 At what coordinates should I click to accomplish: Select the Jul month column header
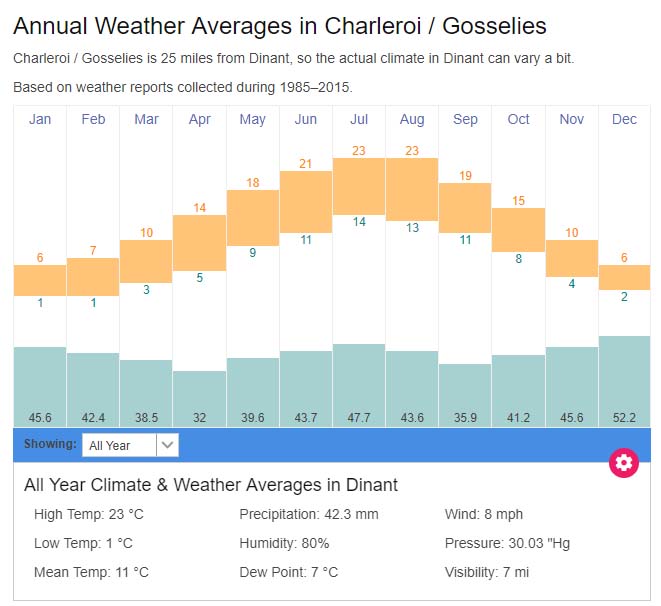point(359,119)
